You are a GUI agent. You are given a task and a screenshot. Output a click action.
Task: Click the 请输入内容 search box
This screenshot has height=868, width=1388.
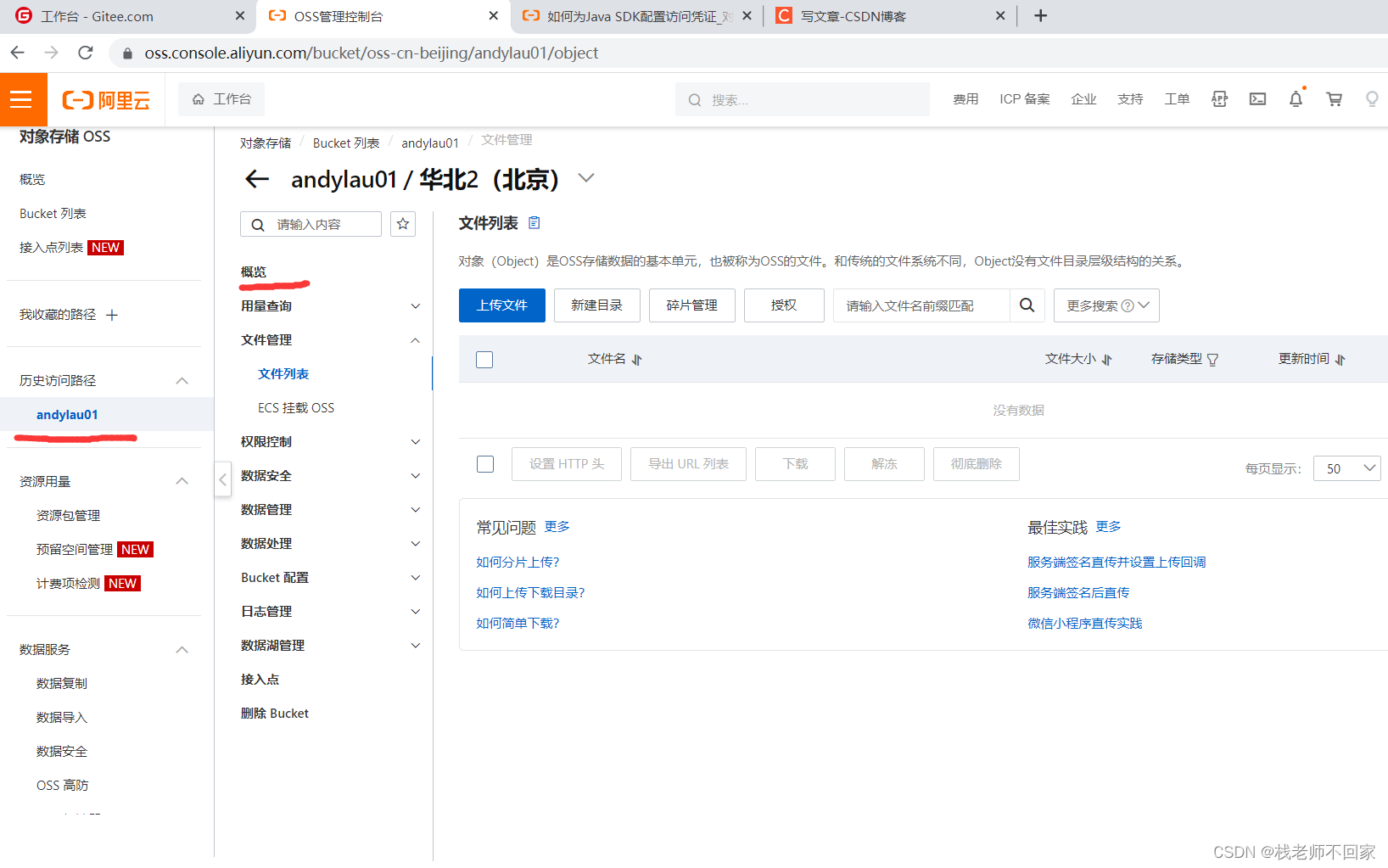311,224
